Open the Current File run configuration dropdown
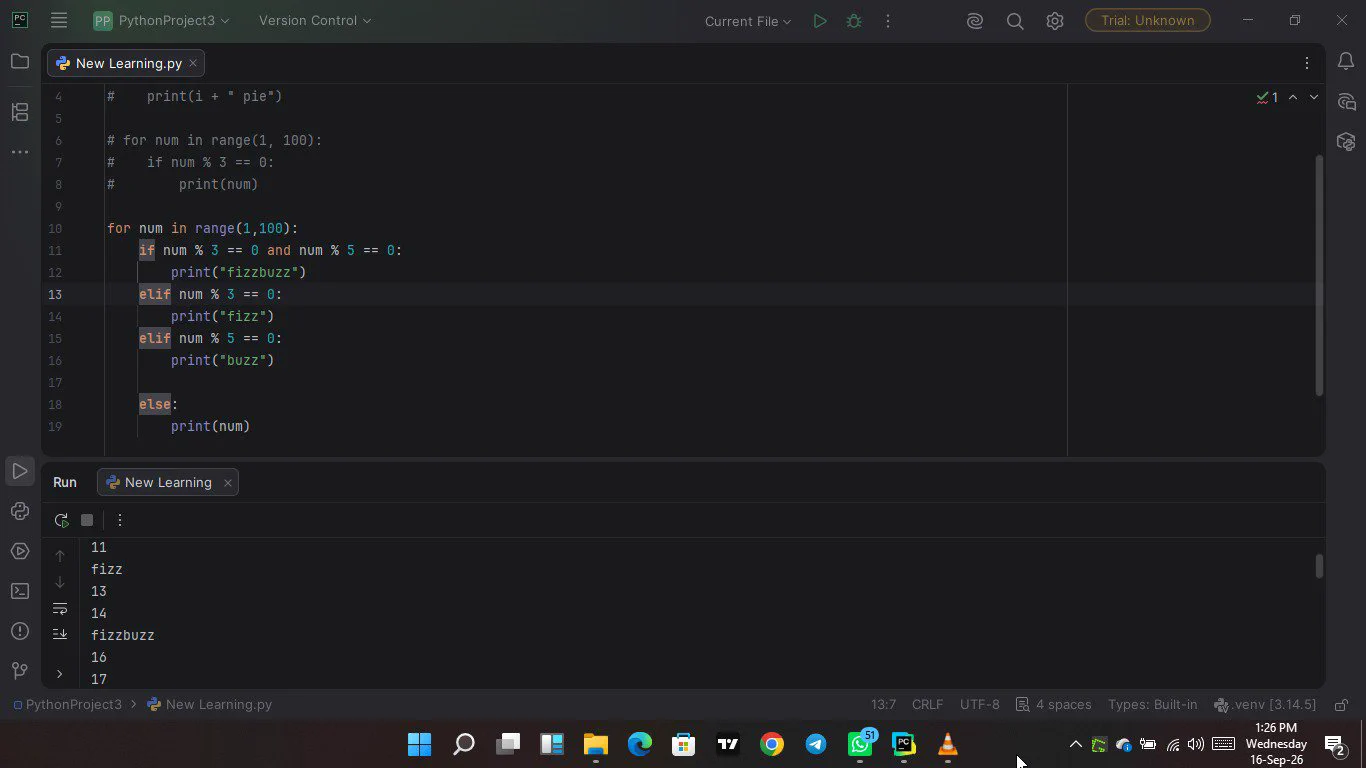The image size is (1366, 768). [748, 21]
